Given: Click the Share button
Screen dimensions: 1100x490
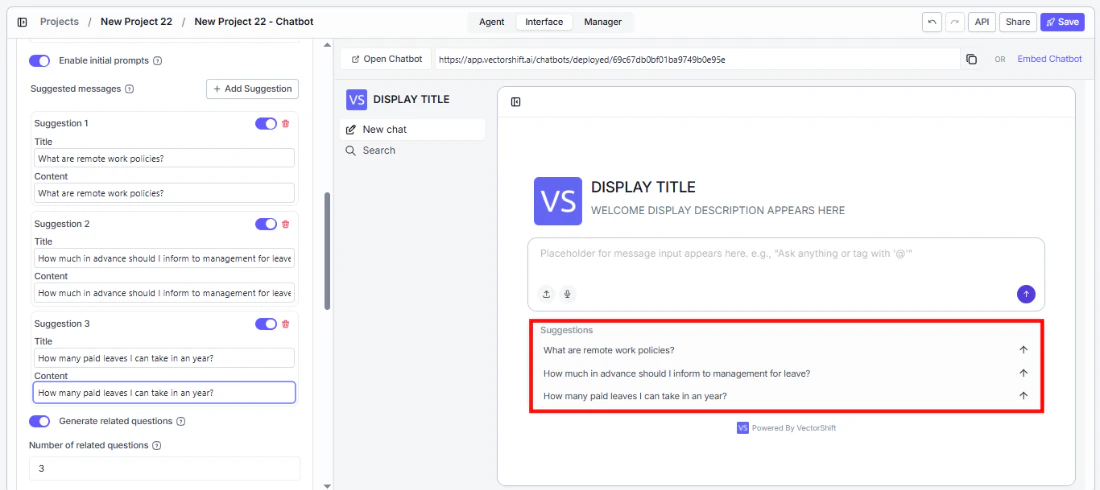Looking at the screenshot, I should [1018, 22].
